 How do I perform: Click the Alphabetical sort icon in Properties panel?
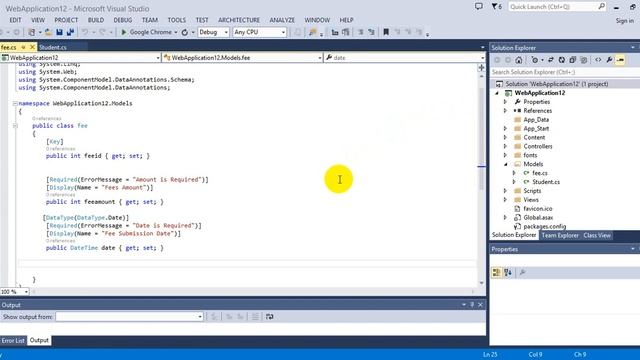pyautogui.click(x=508, y=272)
